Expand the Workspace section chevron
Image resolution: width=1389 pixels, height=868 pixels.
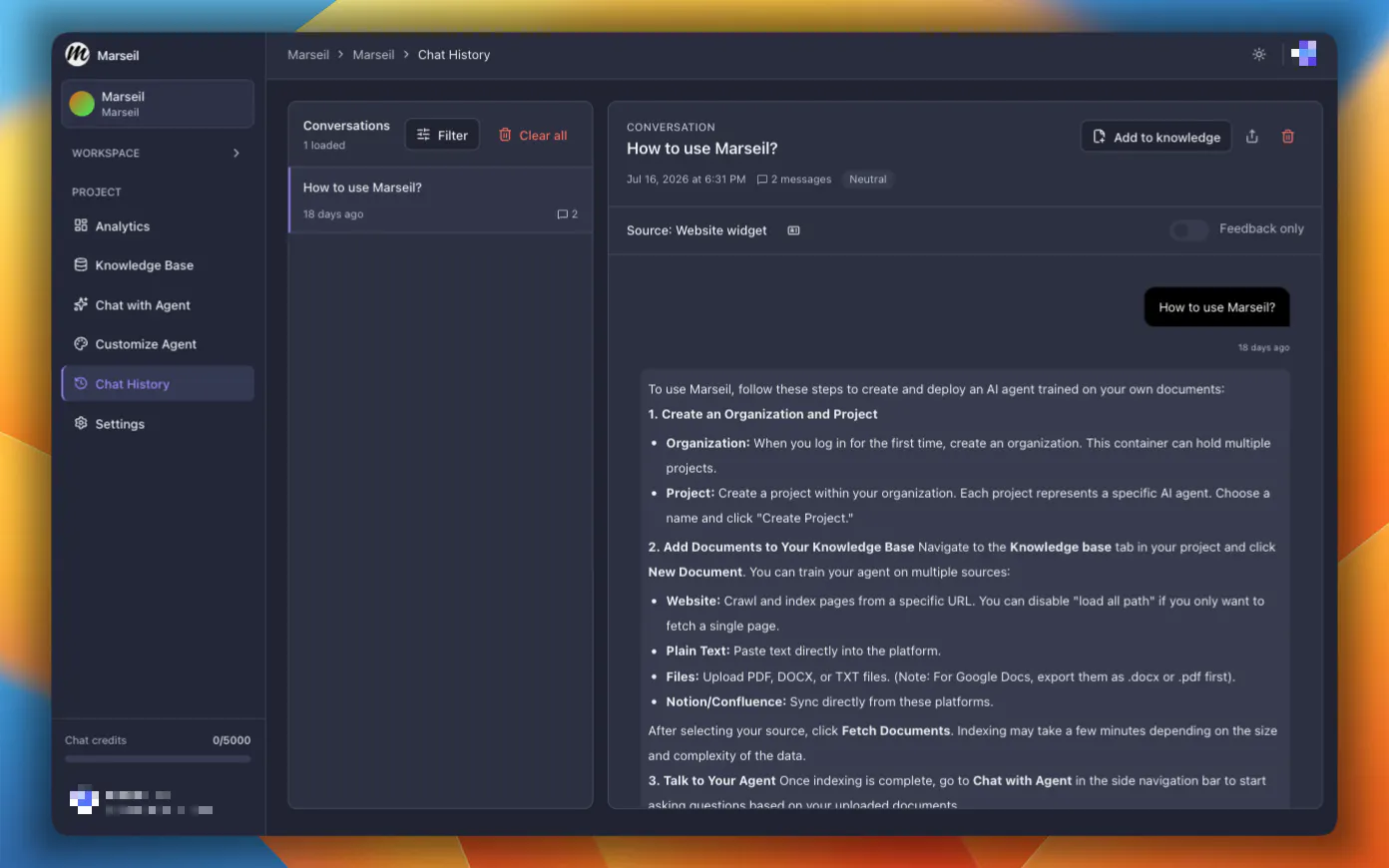click(236, 153)
